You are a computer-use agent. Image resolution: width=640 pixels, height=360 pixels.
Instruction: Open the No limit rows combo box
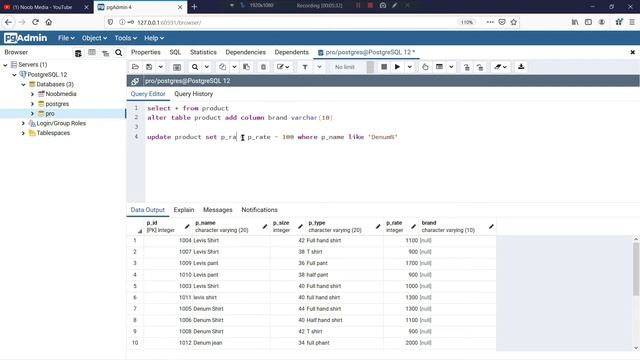point(351,67)
